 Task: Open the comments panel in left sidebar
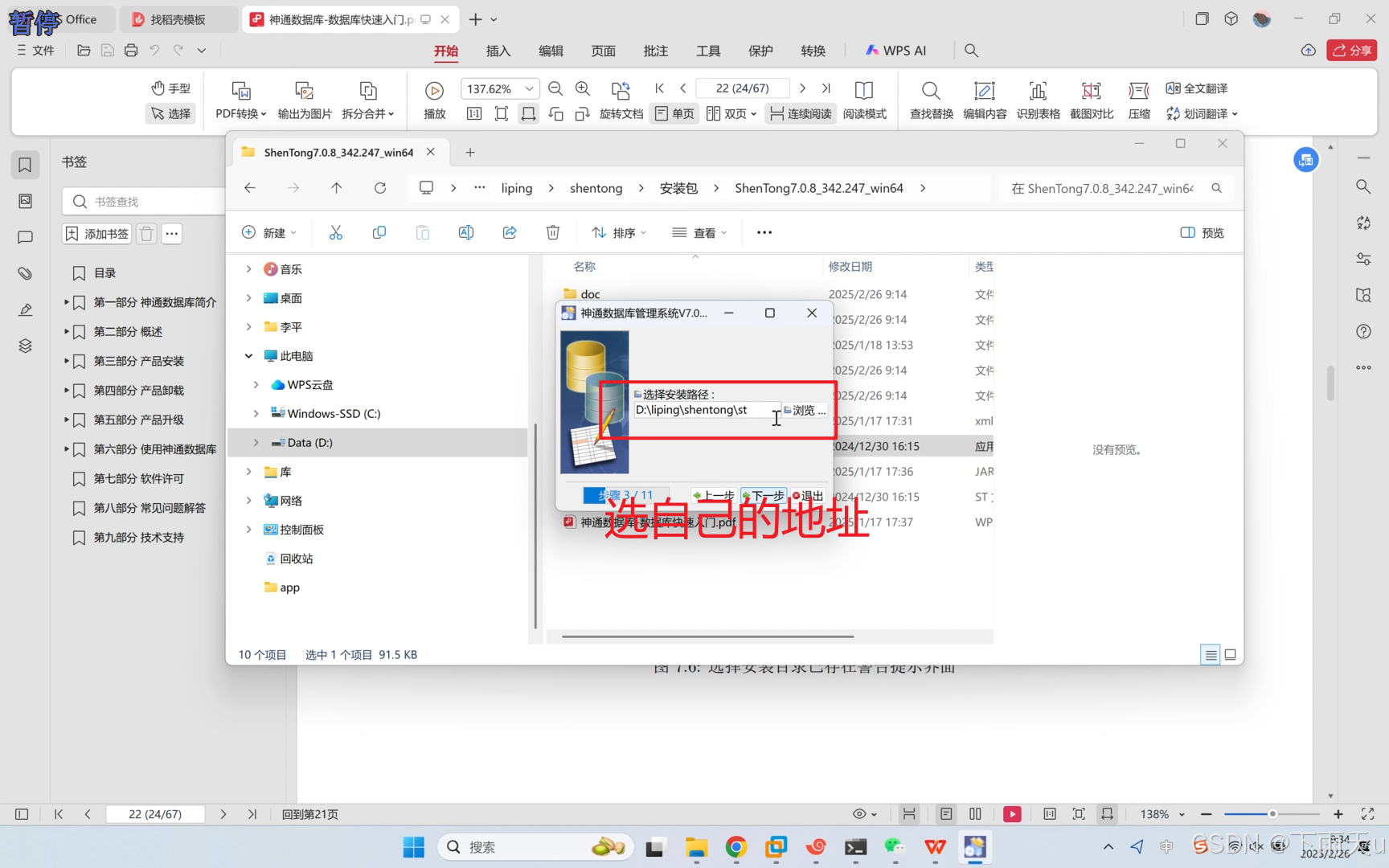point(25,237)
